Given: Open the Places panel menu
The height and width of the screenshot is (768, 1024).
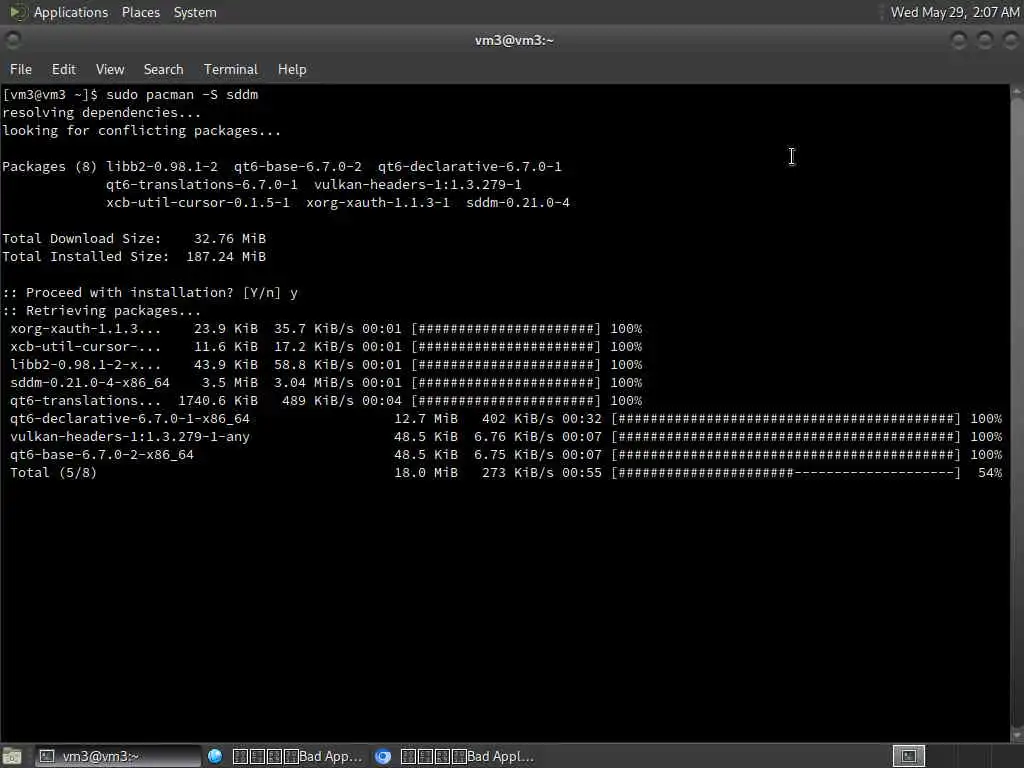Looking at the screenshot, I should (140, 12).
